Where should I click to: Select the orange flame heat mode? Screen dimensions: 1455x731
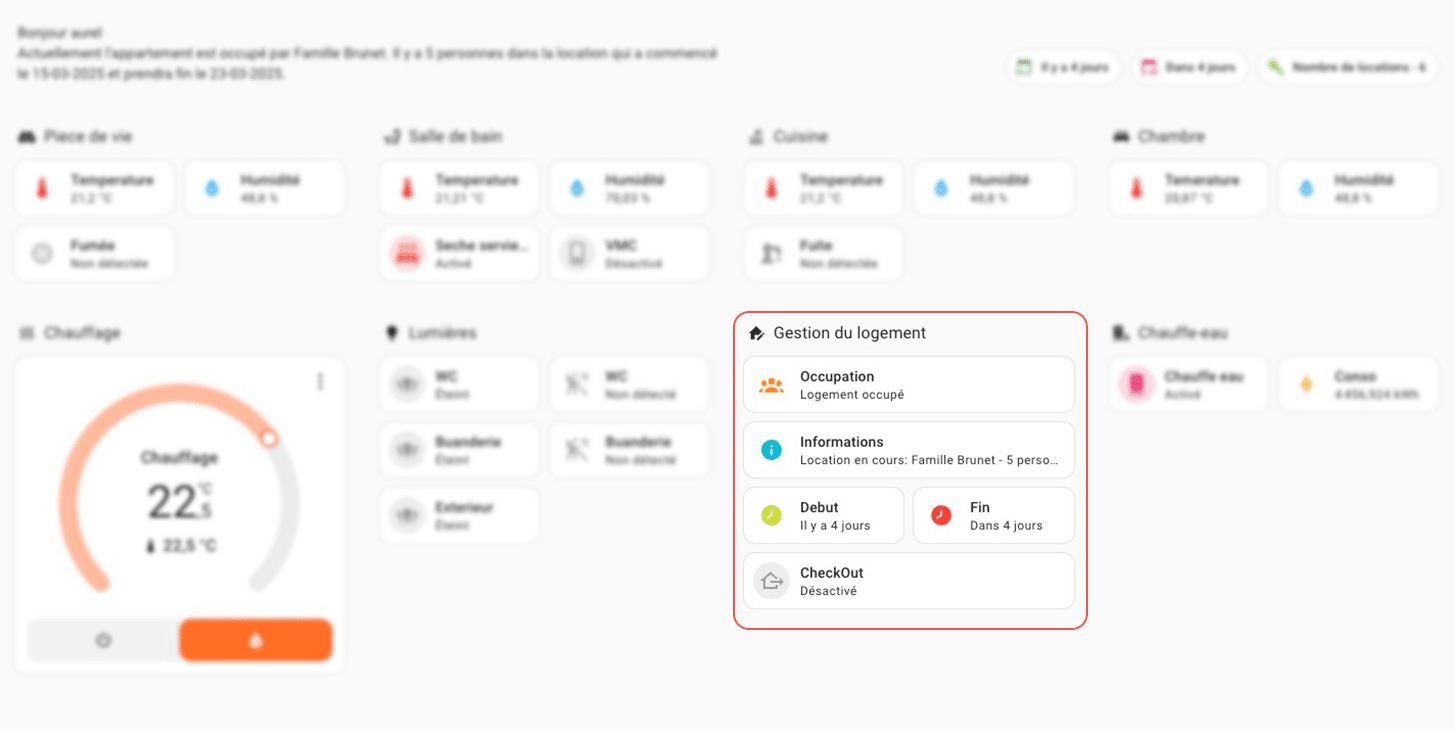coord(256,640)
